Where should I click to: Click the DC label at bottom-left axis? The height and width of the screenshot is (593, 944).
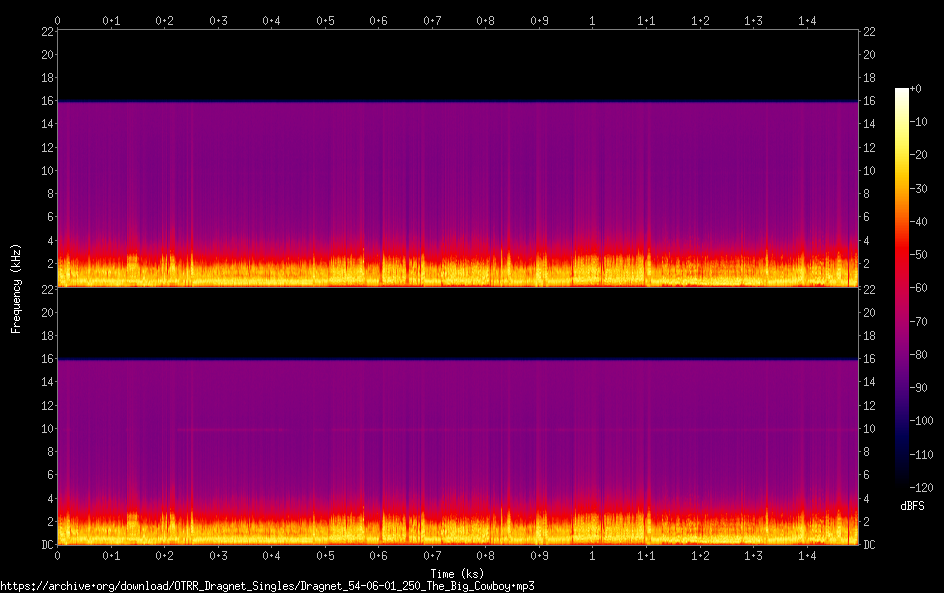point(44,545)
